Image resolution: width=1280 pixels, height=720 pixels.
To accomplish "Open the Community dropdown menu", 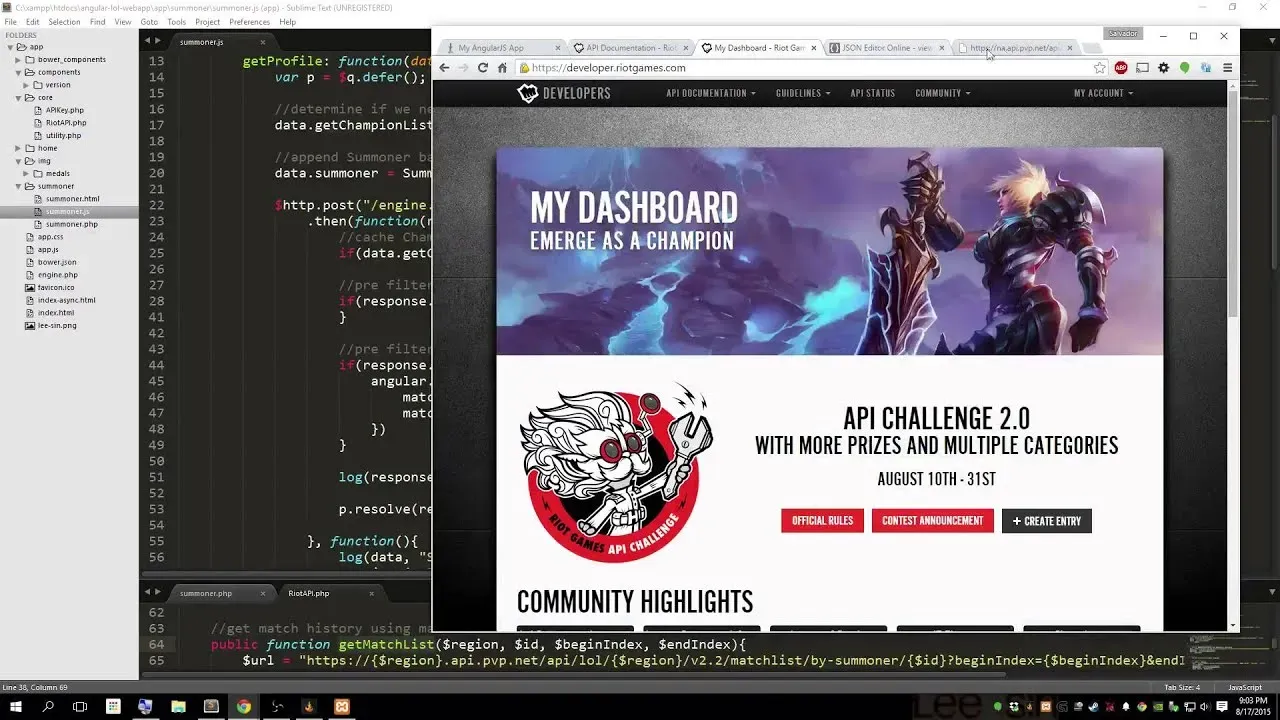I will click(943, 93).
